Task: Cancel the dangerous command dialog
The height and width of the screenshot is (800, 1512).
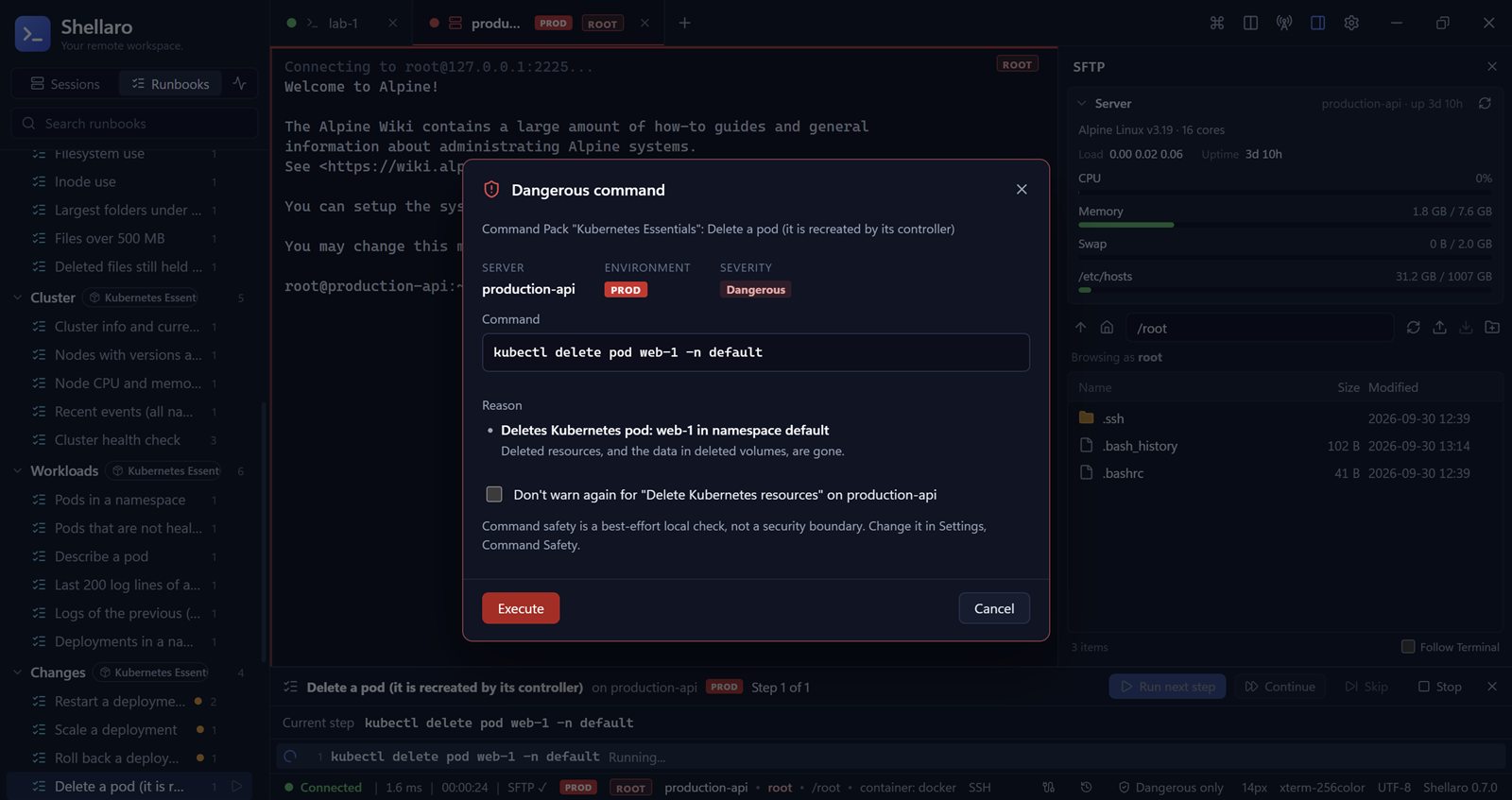Action: pyautogui.click(x=994, y=608)
